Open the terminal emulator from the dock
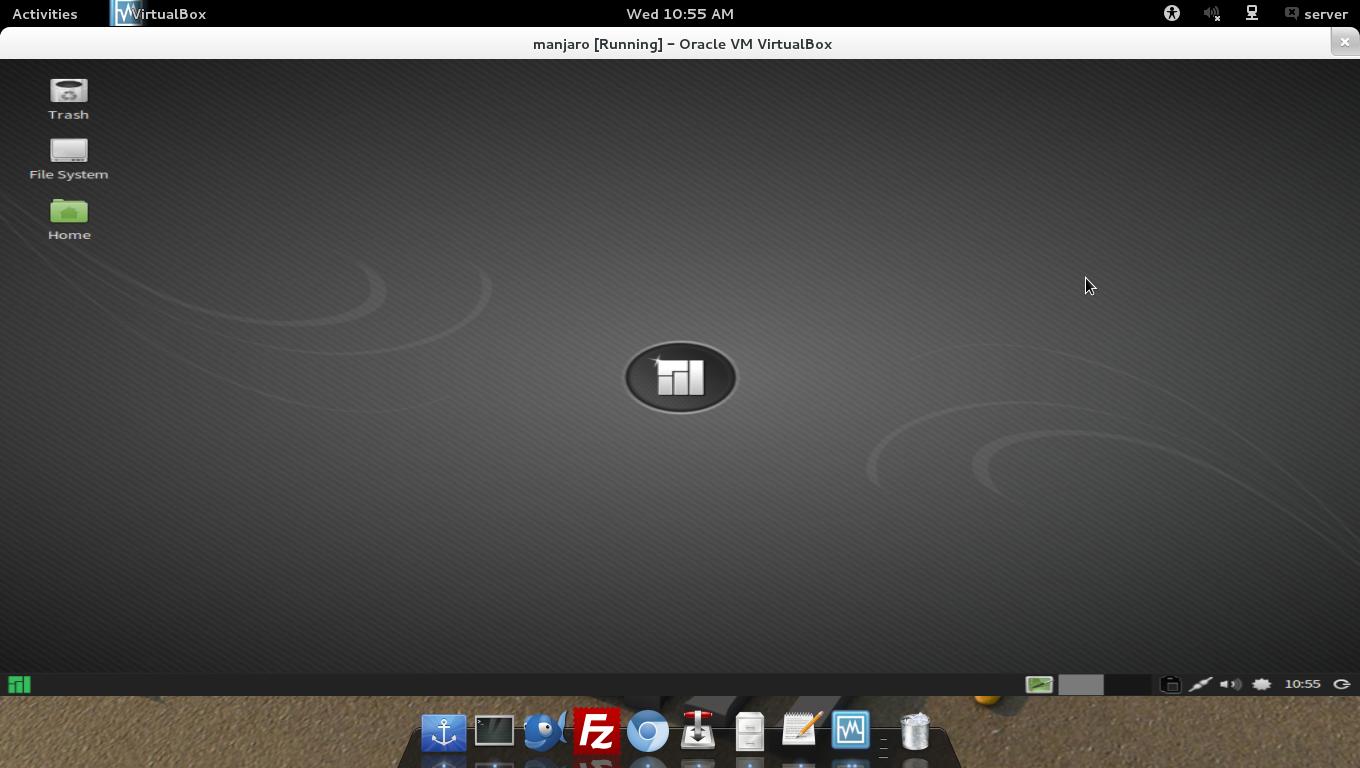Image resolution: width=1360 pixels, height=768 pixels. click(x=494, y=731)
